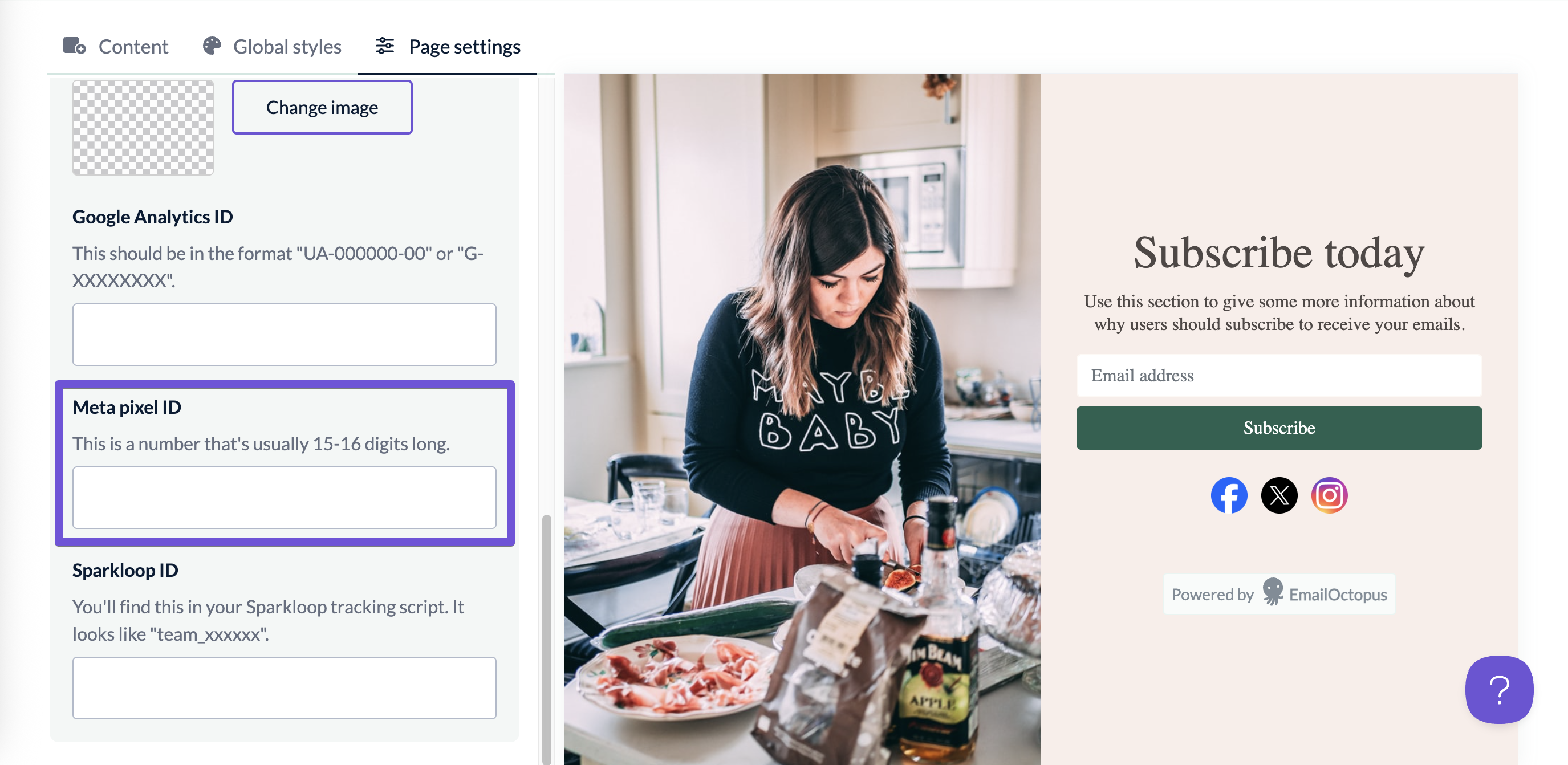Select the Page settings tab
This screenshot has height=765, width=1568.
click(448, 47)
